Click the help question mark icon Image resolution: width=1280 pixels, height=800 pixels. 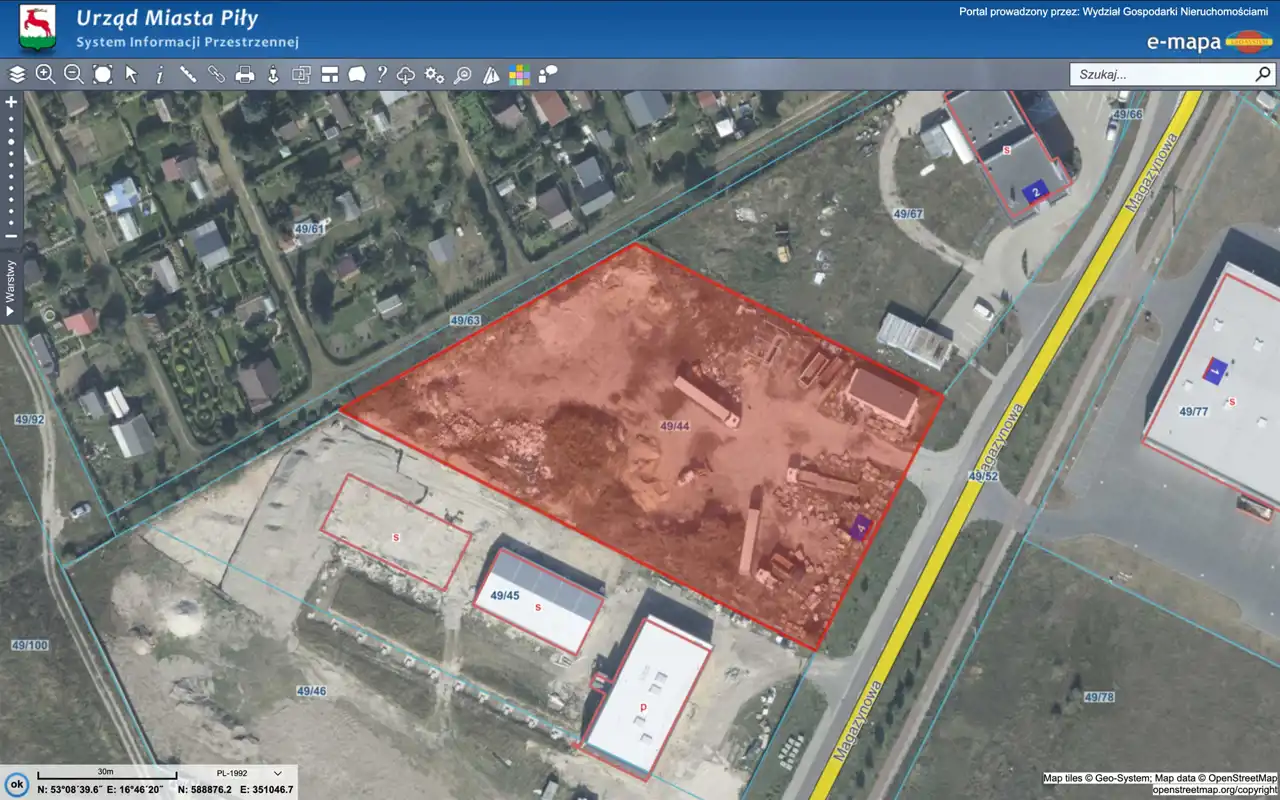pyautogui.click(x=381, y=74)
